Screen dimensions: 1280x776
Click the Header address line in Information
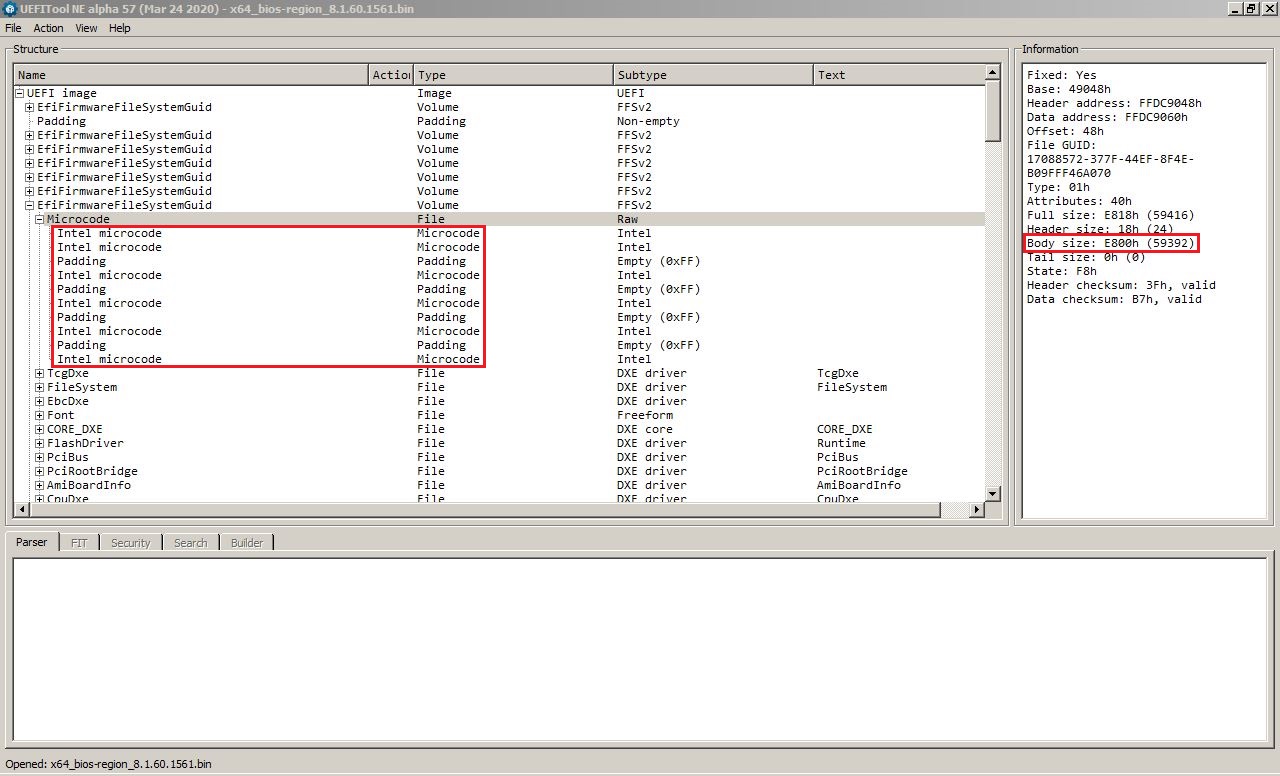[1114, 103]
